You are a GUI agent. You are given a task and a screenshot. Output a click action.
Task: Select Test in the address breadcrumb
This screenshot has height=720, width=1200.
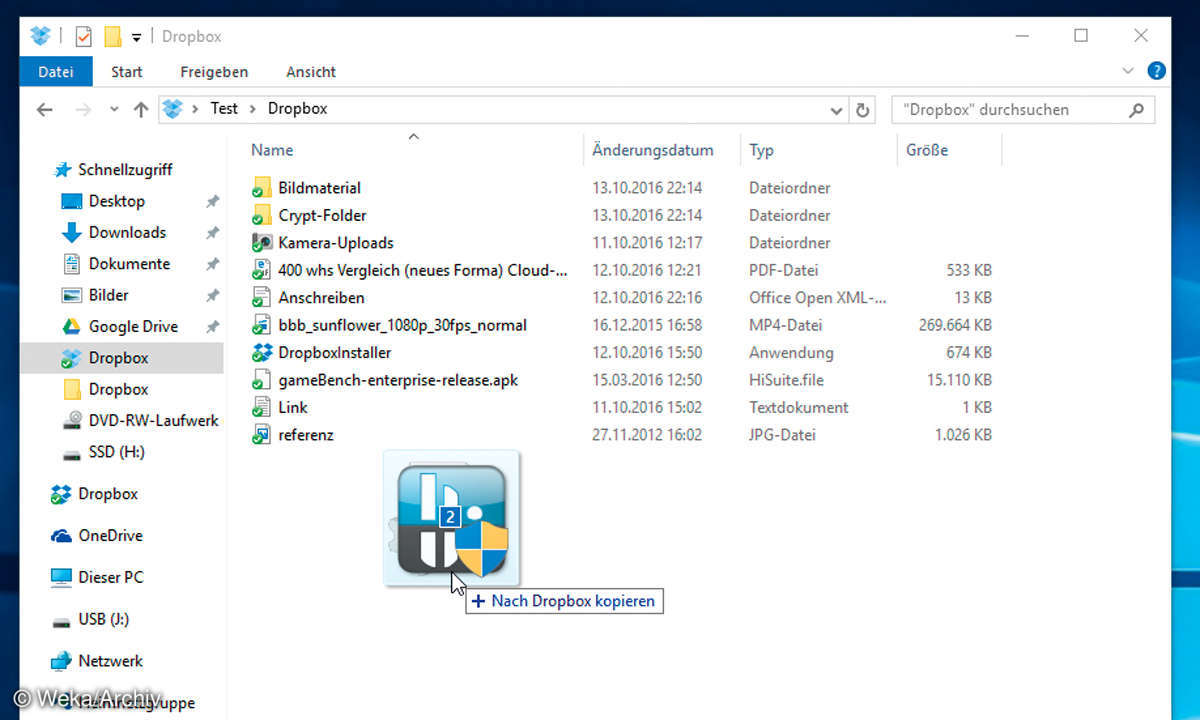click(x=224, y=108)
